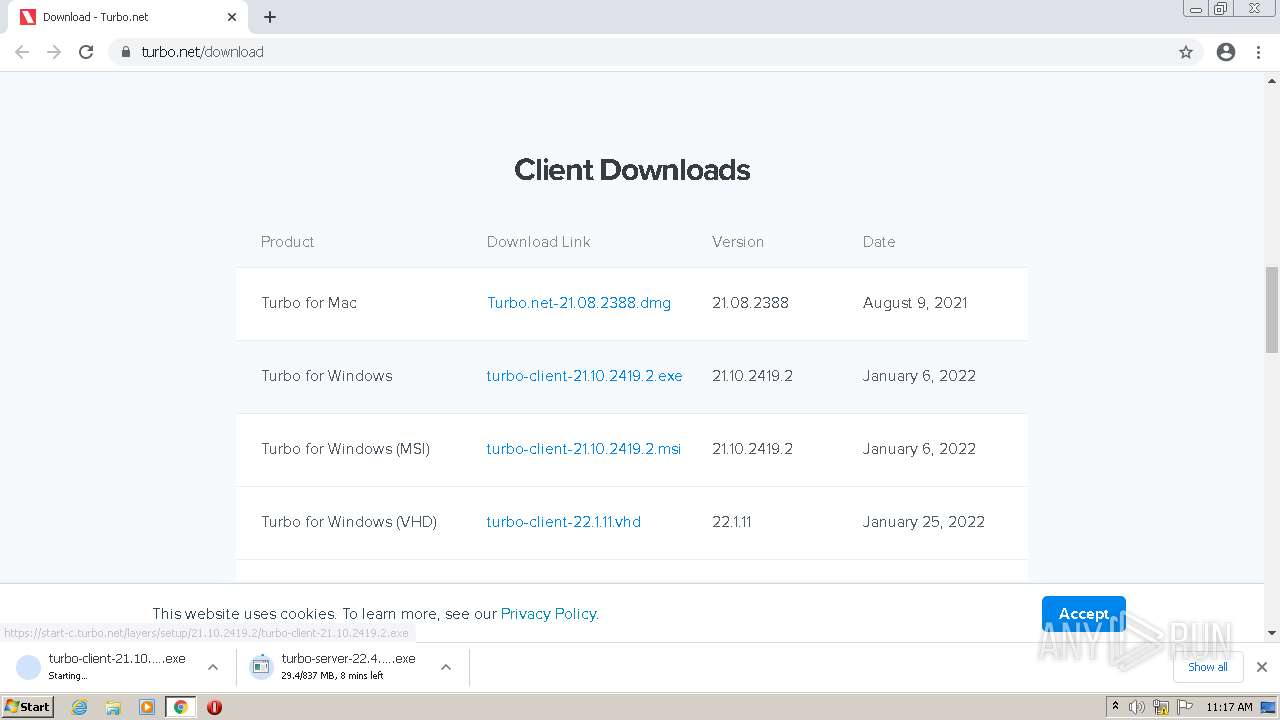Close the Download - Turbo.net tab

point(232,17)
